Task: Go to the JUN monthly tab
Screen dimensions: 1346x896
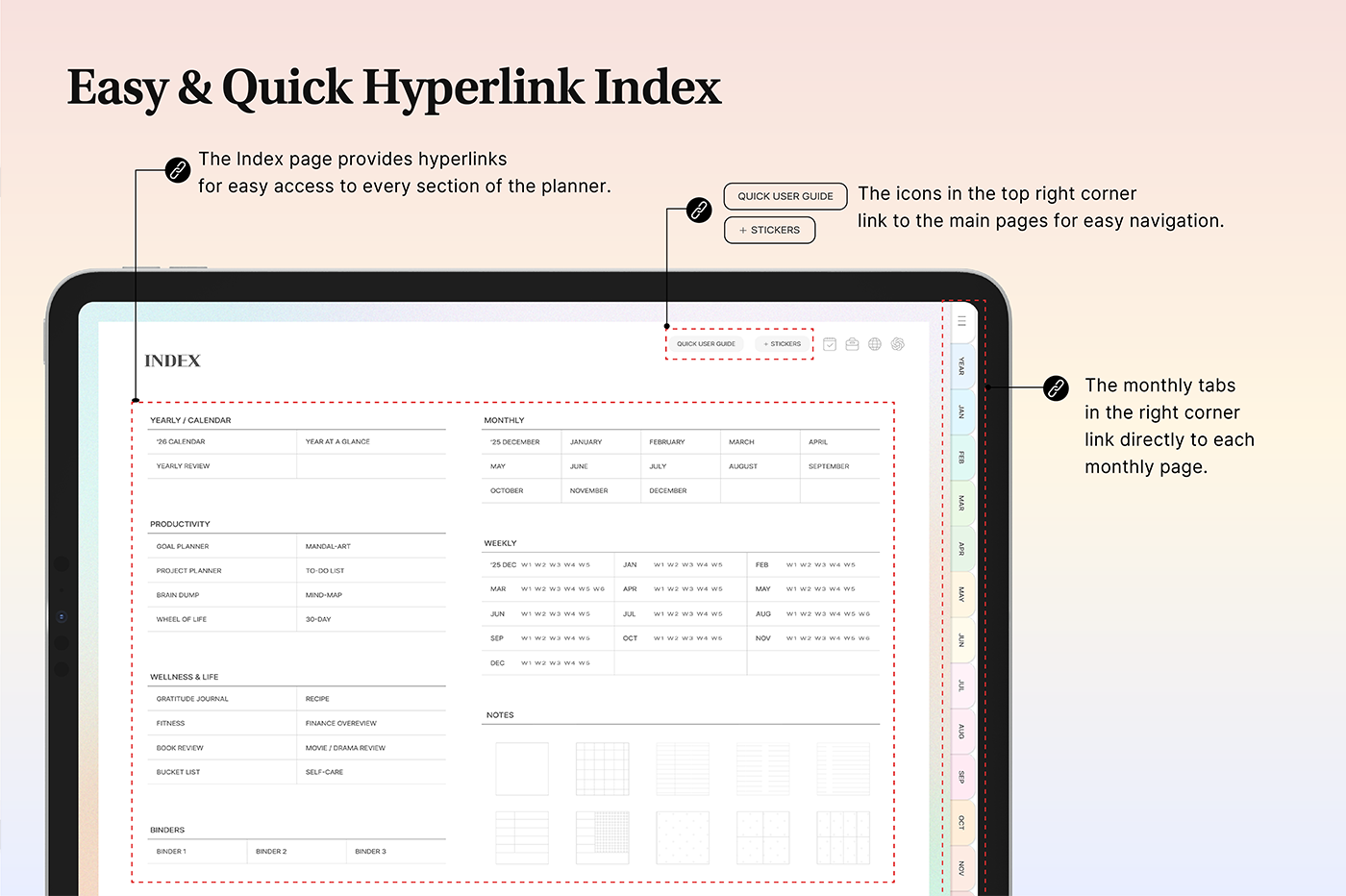Action: pyautogui.click(x=961, y=640)
